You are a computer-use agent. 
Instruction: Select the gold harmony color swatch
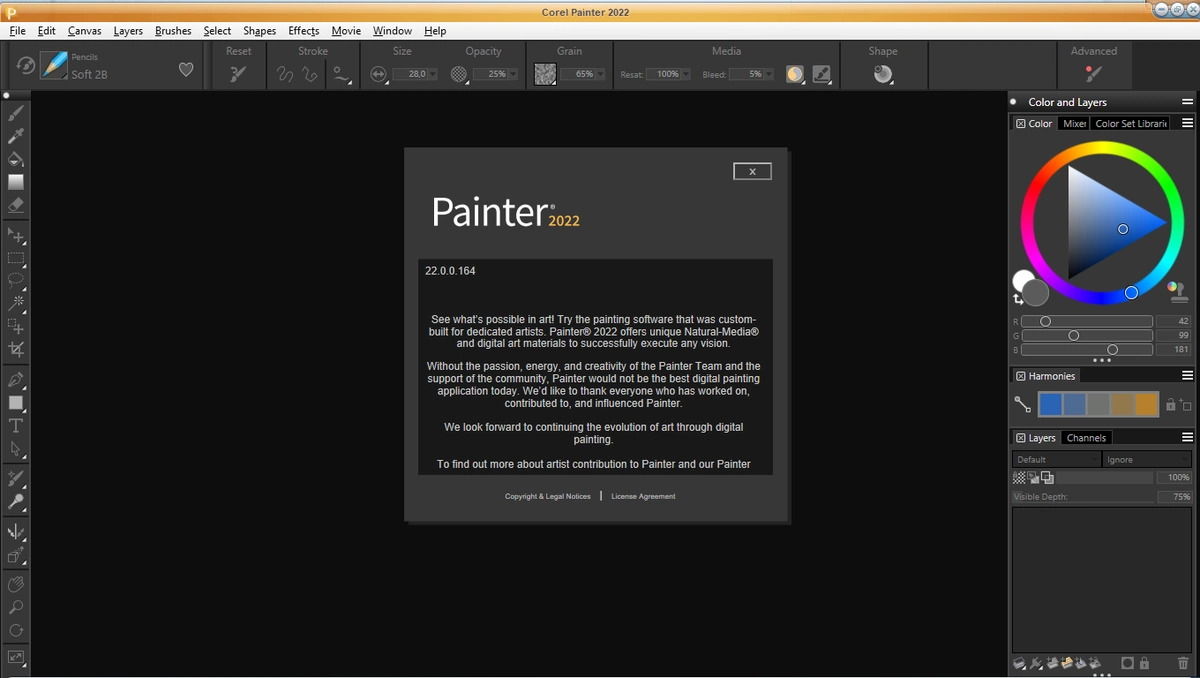[x=1146, y=404]
